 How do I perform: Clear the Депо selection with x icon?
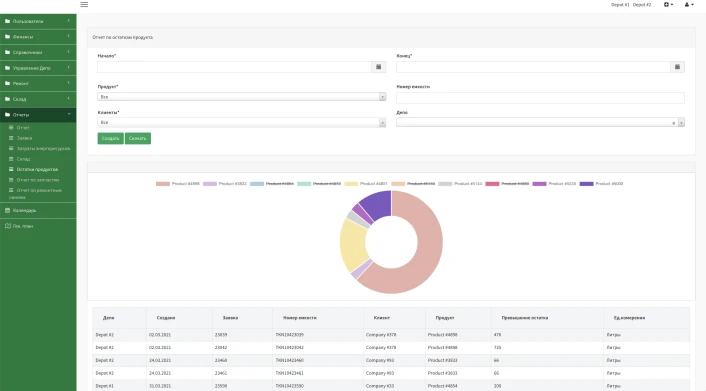pos(674,123)
